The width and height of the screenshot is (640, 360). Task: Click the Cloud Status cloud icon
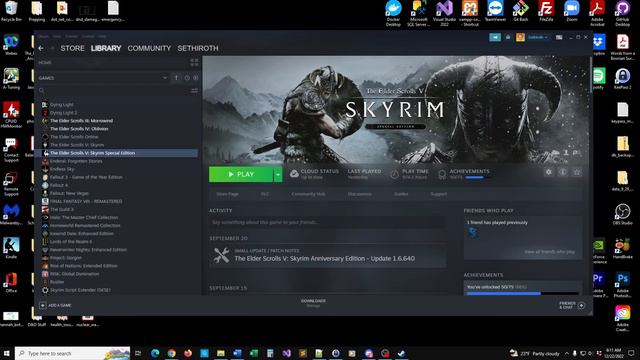[294, 174]
